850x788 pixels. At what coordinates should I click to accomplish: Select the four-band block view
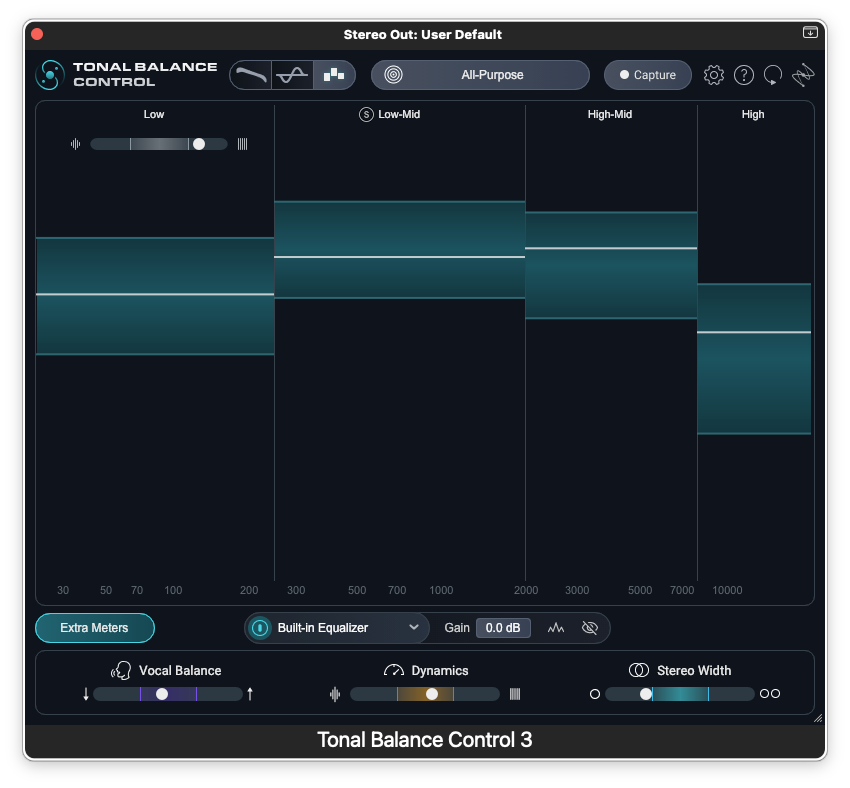(x=333, y=75)
